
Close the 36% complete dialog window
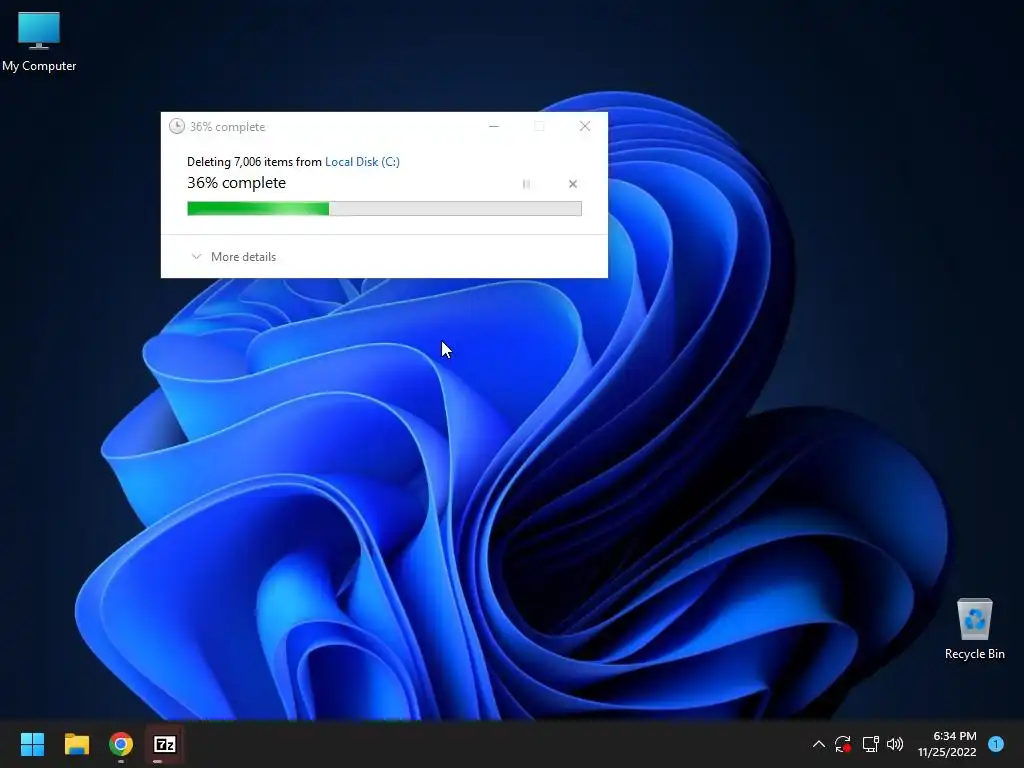[x=585, y=126]
